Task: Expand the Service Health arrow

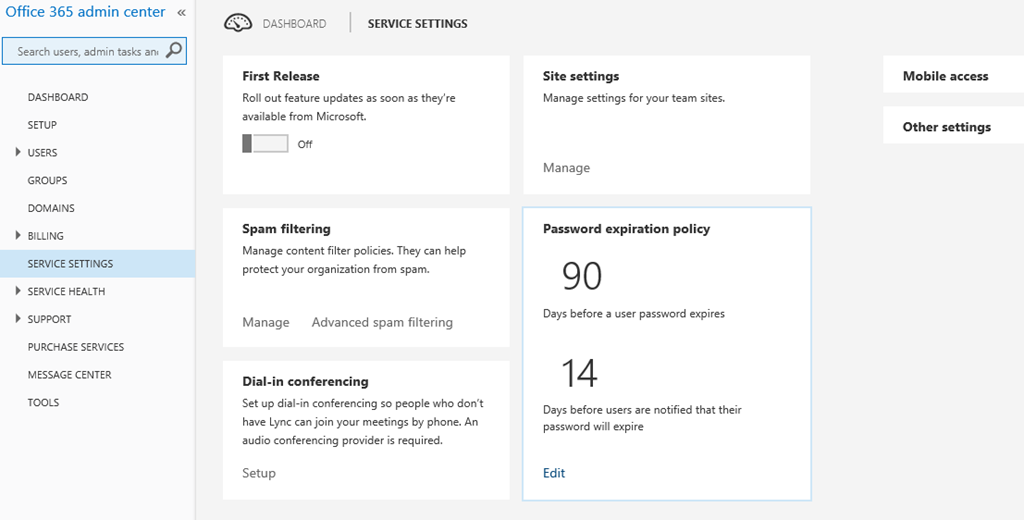Action: point(18,292)
